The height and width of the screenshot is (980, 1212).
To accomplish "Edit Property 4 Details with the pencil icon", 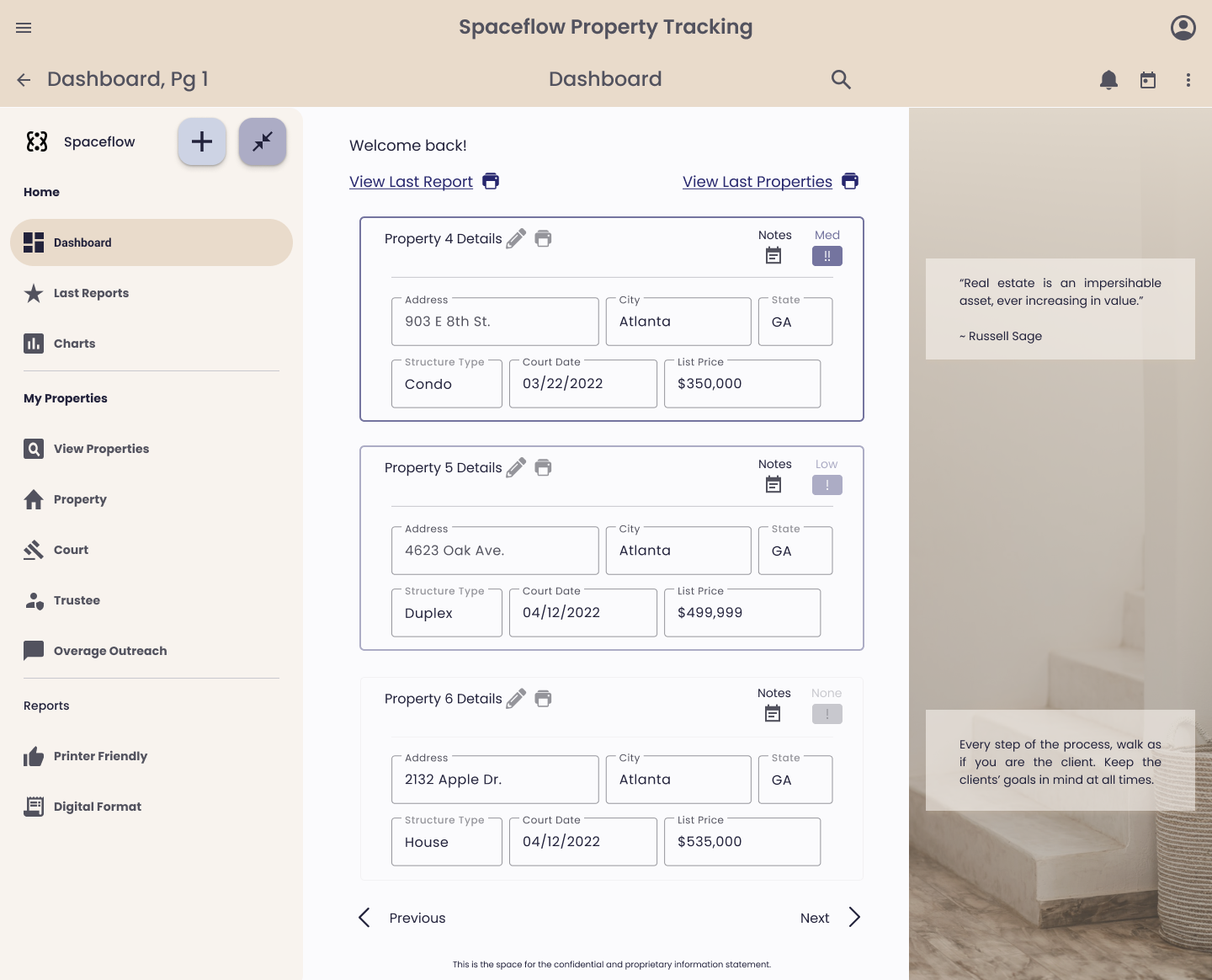I will point(516,238).
